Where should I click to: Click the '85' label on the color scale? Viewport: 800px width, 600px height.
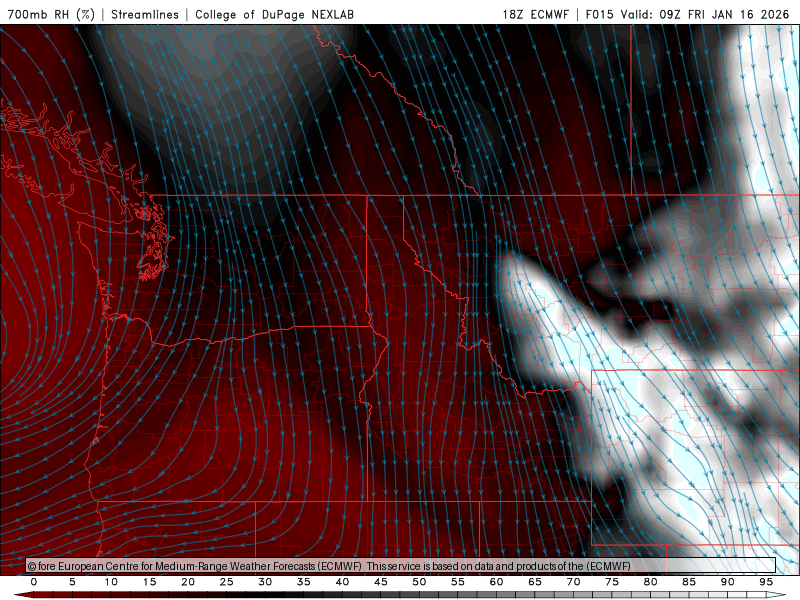coord(689,582)
